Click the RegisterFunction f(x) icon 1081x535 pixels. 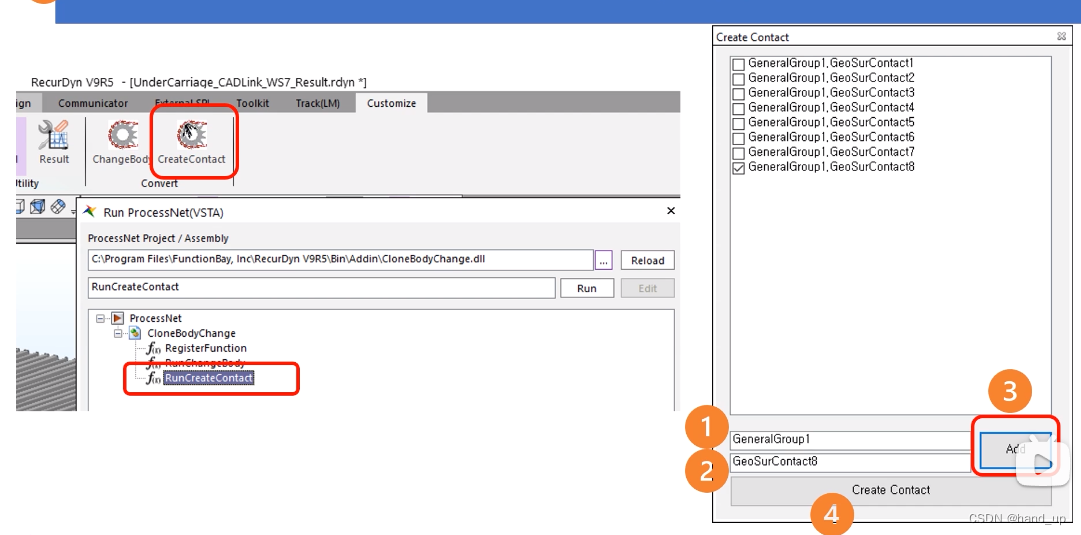tap(154, 348)
